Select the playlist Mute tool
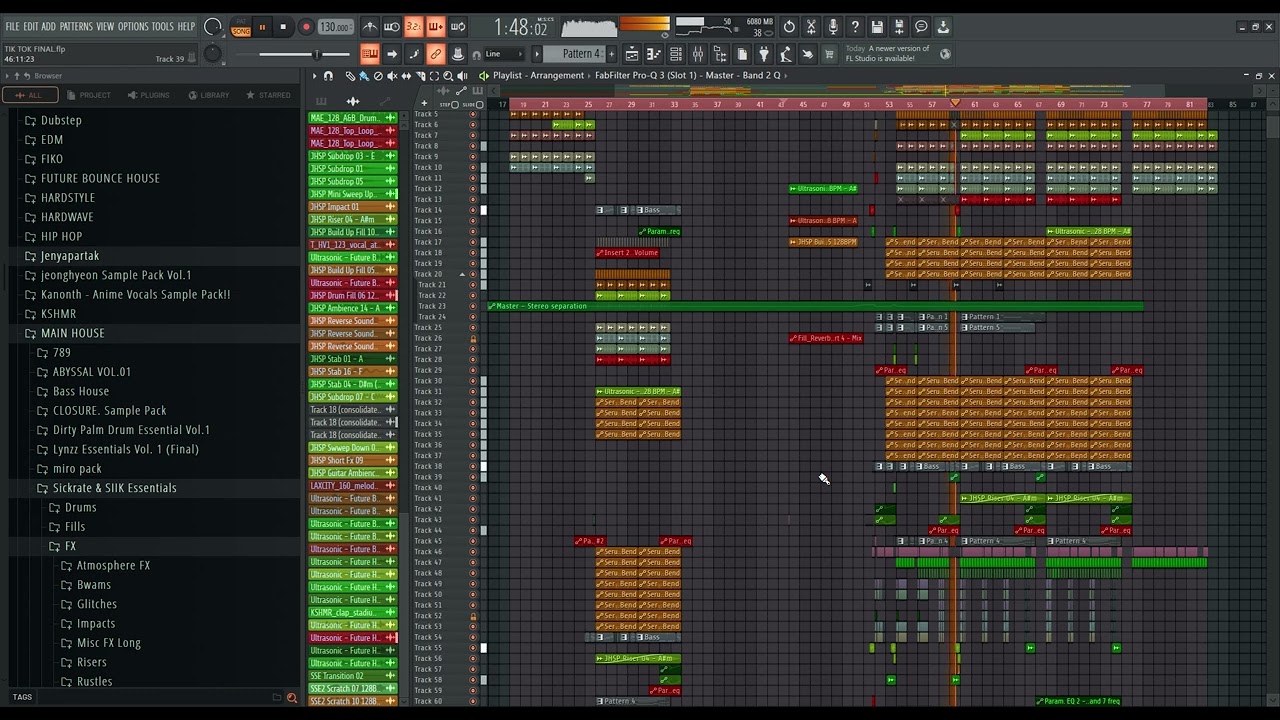This screenshot has width=1280, height=720. coord(392,76)
